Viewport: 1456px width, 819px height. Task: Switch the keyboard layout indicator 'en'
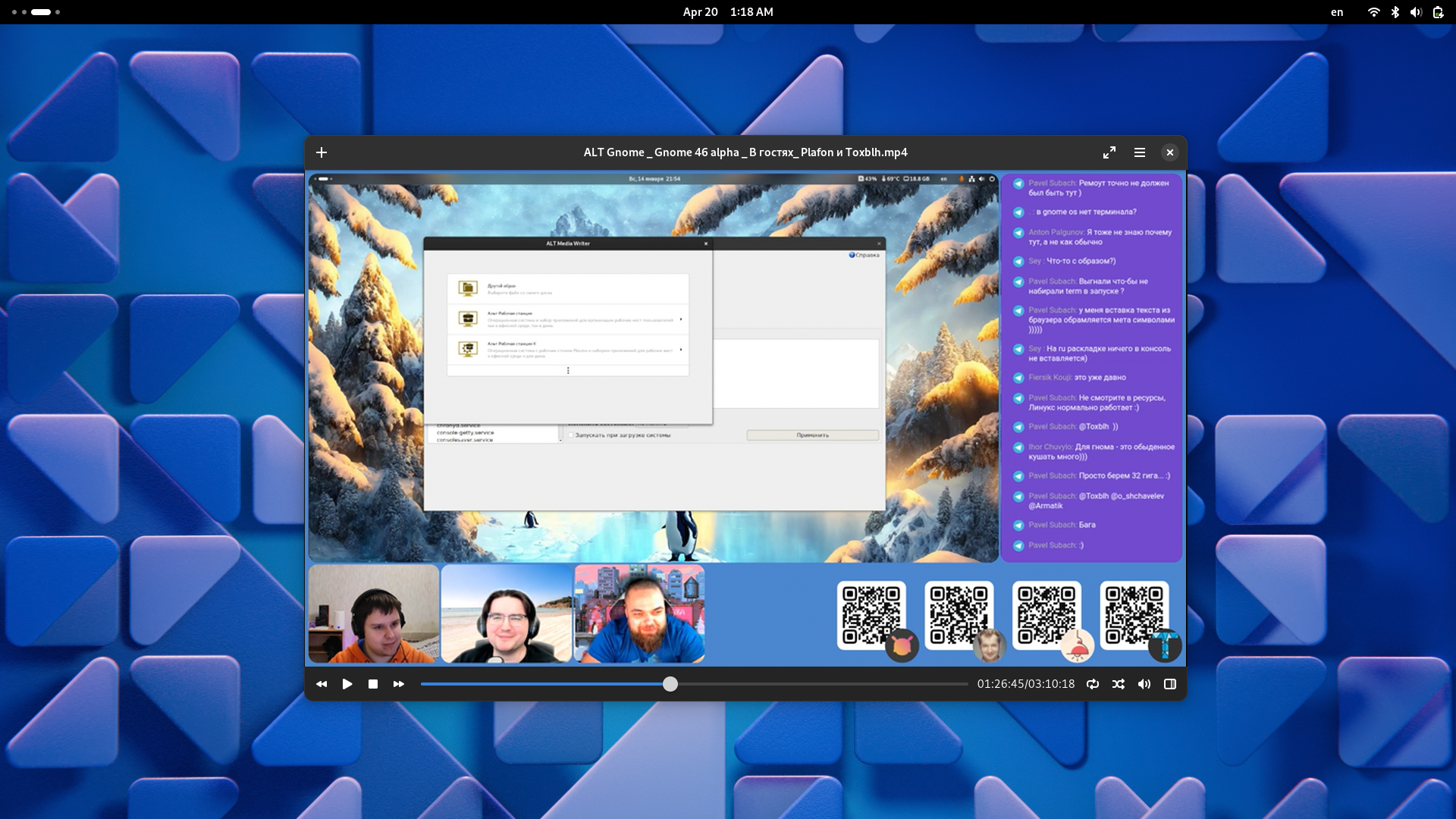(1337, 12)
